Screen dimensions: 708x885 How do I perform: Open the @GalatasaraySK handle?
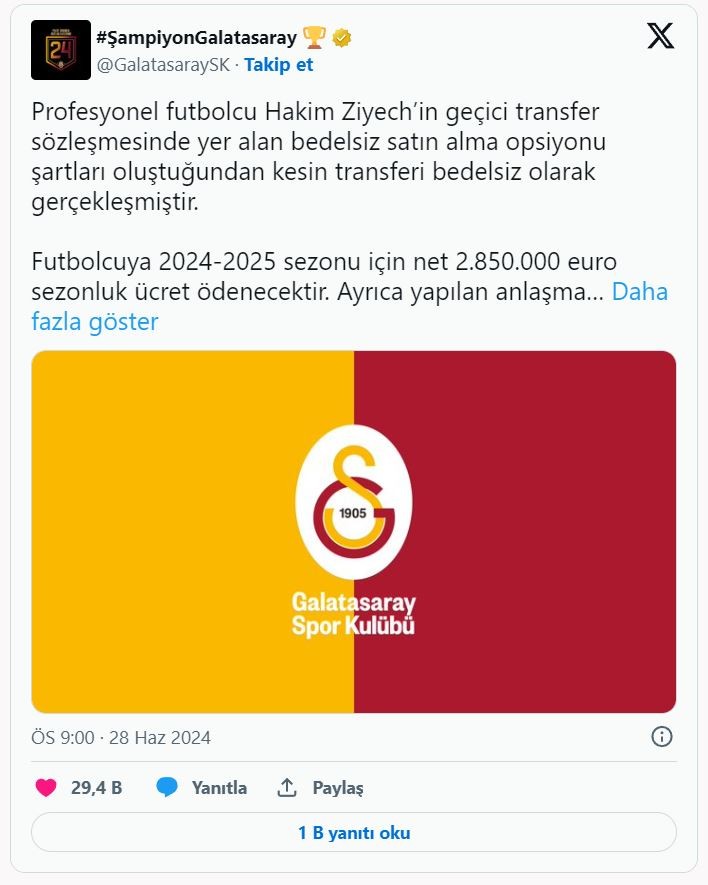point(162,64)
